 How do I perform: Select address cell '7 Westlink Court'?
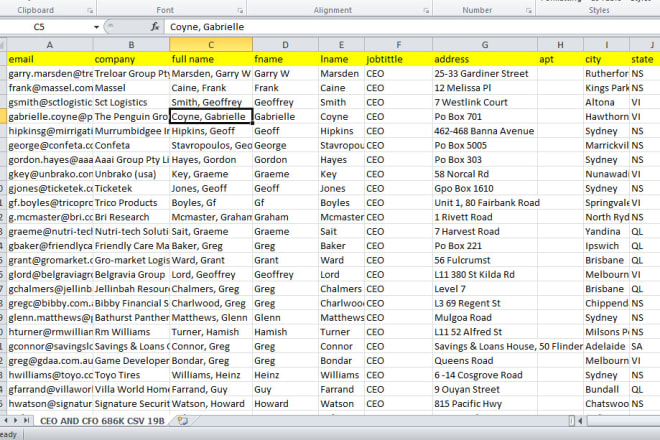pyautogui.click(x=485, y=102)
